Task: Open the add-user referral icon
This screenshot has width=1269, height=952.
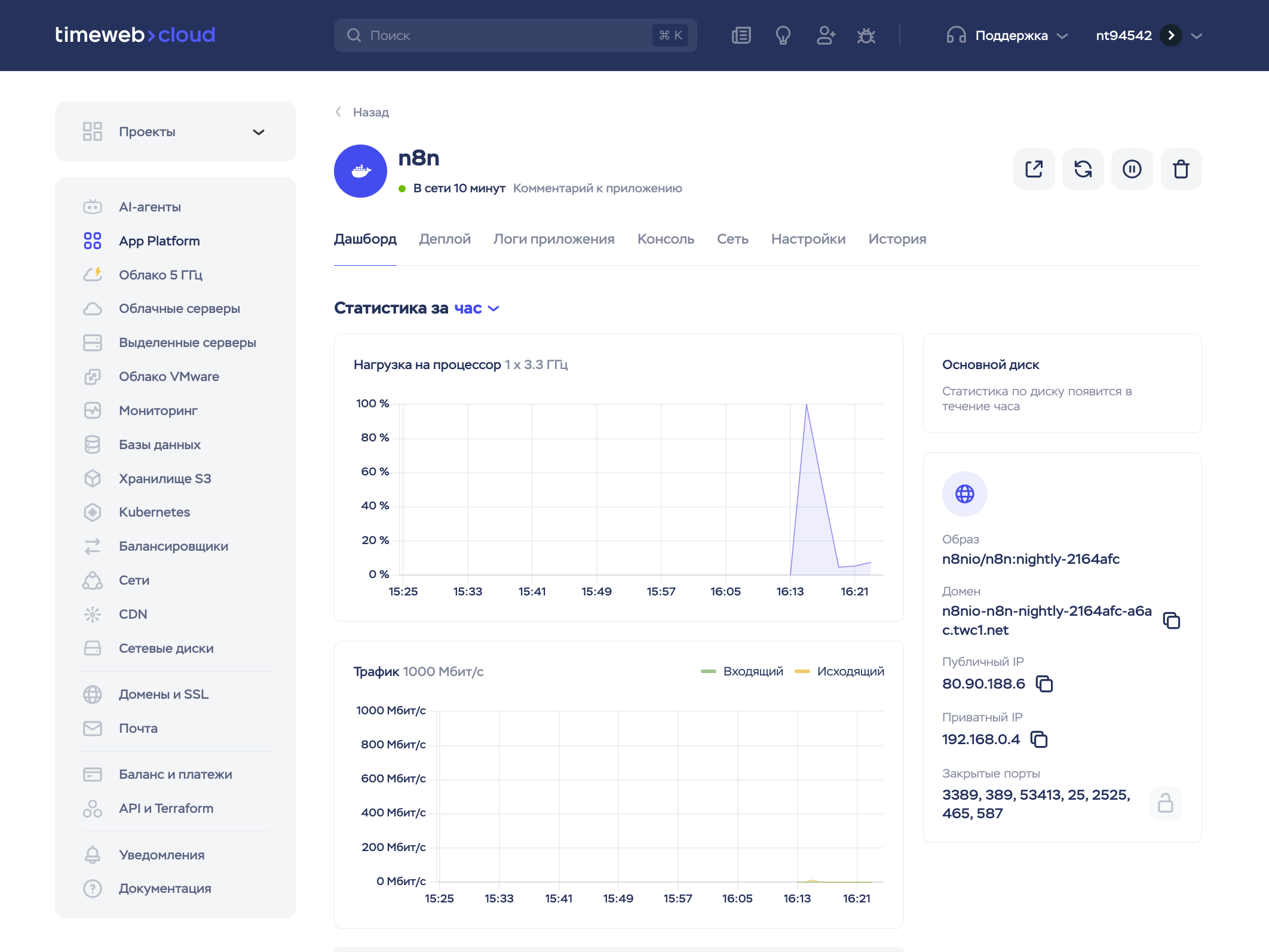Action: tap(826, 36)
